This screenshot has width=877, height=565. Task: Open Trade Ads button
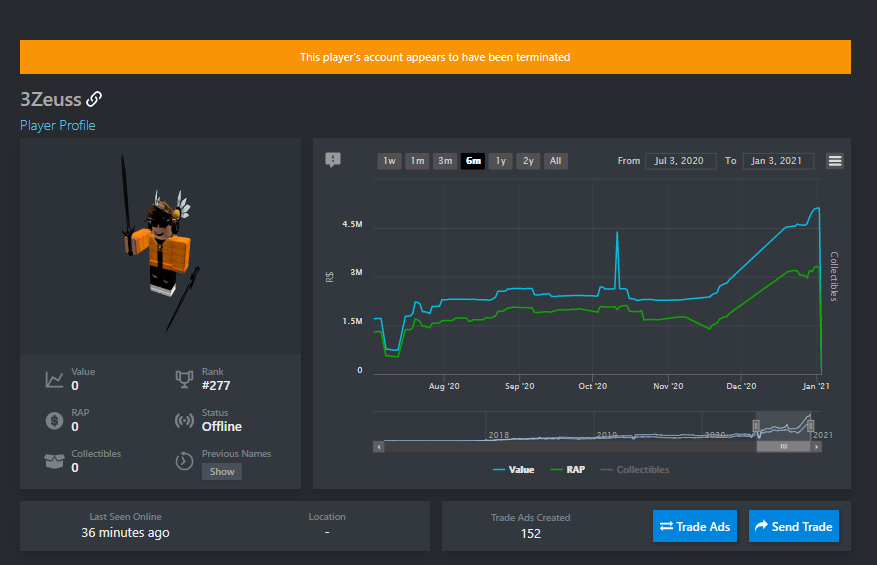coord(695,526)
